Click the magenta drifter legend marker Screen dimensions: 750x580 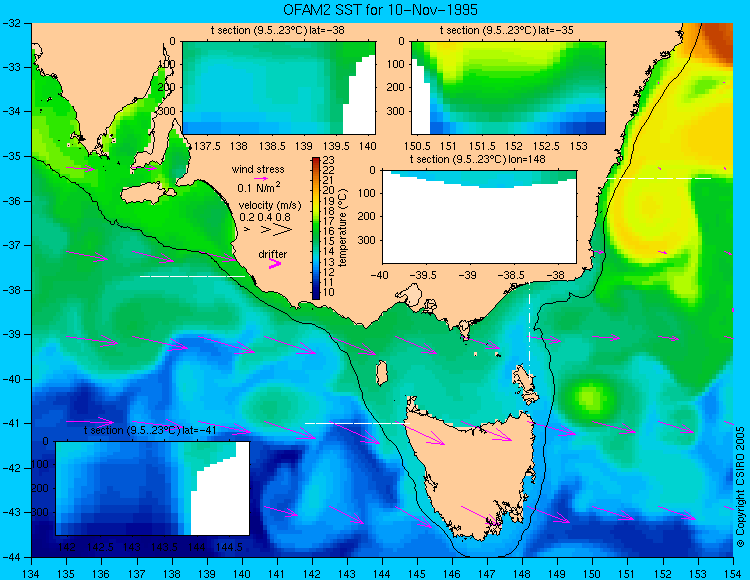(275, 263)
